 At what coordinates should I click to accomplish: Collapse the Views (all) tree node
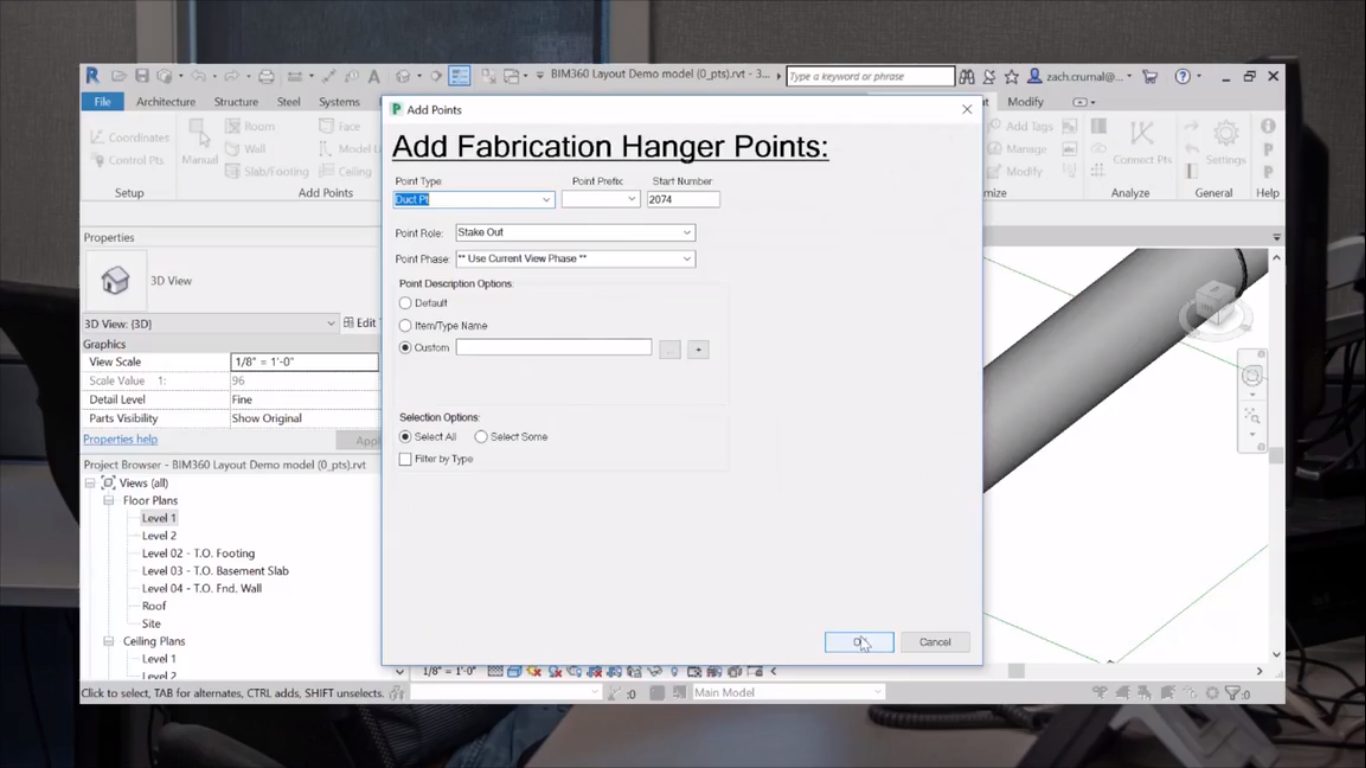tap(89, 483)
